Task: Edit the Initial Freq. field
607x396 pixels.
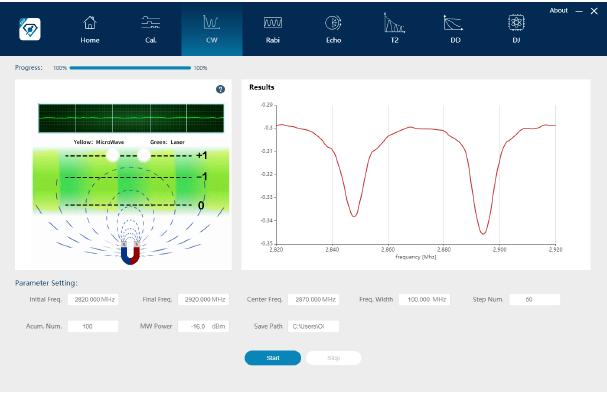Action: pos(93,299)
